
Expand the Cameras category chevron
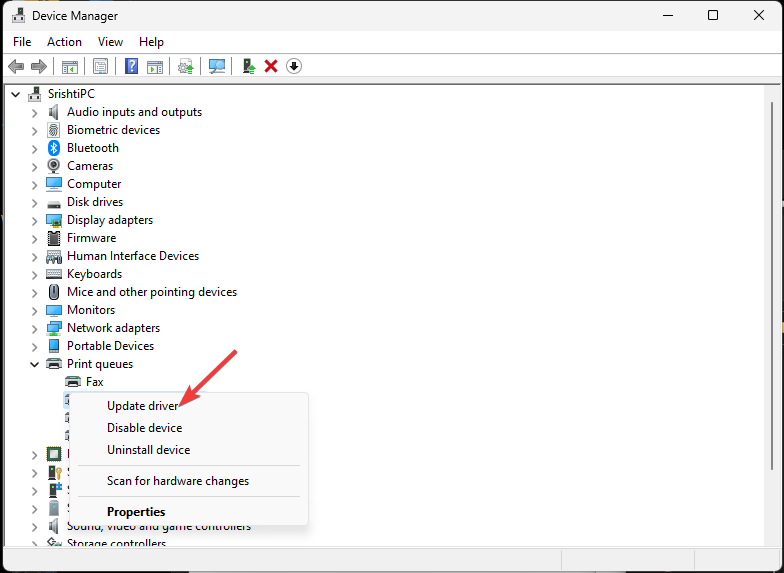[x=34, y=167]
